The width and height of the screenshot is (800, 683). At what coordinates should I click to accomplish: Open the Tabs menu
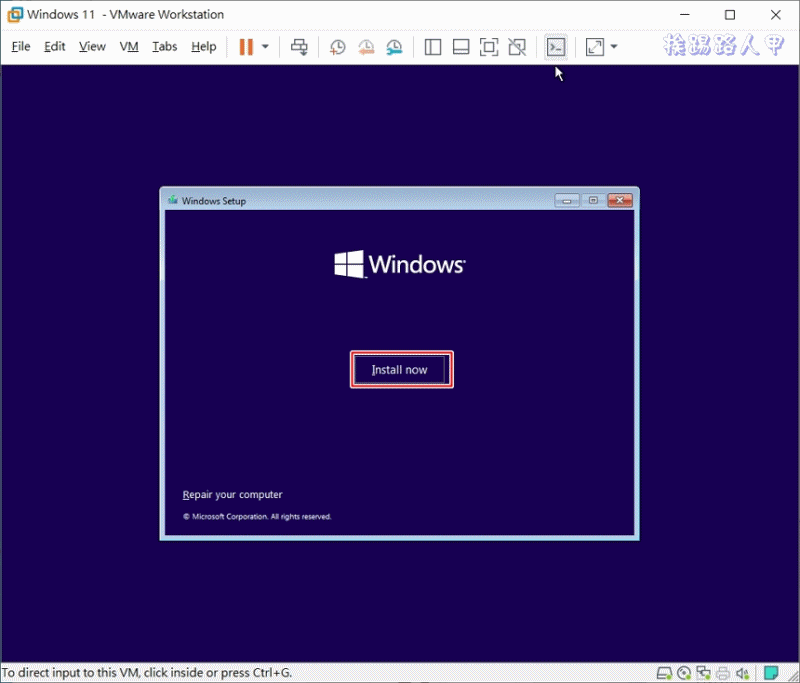164,46
